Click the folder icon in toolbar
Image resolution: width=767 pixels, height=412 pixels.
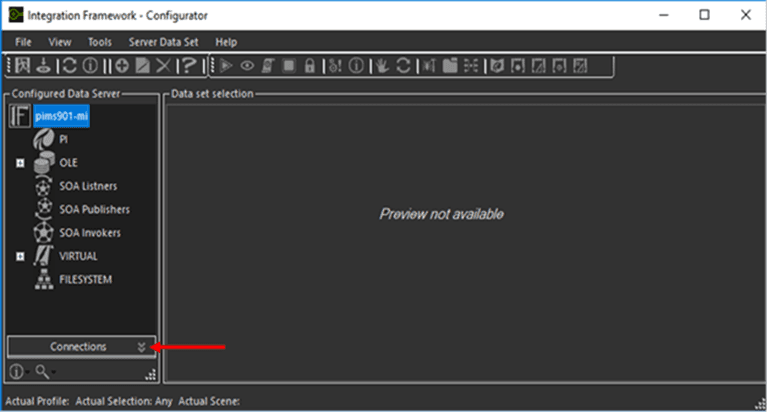pos(450,66)
